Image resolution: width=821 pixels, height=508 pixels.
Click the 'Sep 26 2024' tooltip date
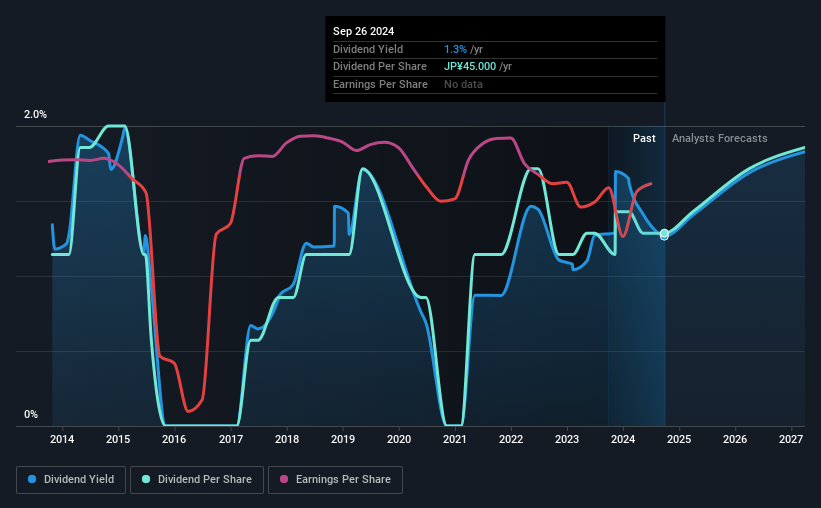(x=363, y=31)
